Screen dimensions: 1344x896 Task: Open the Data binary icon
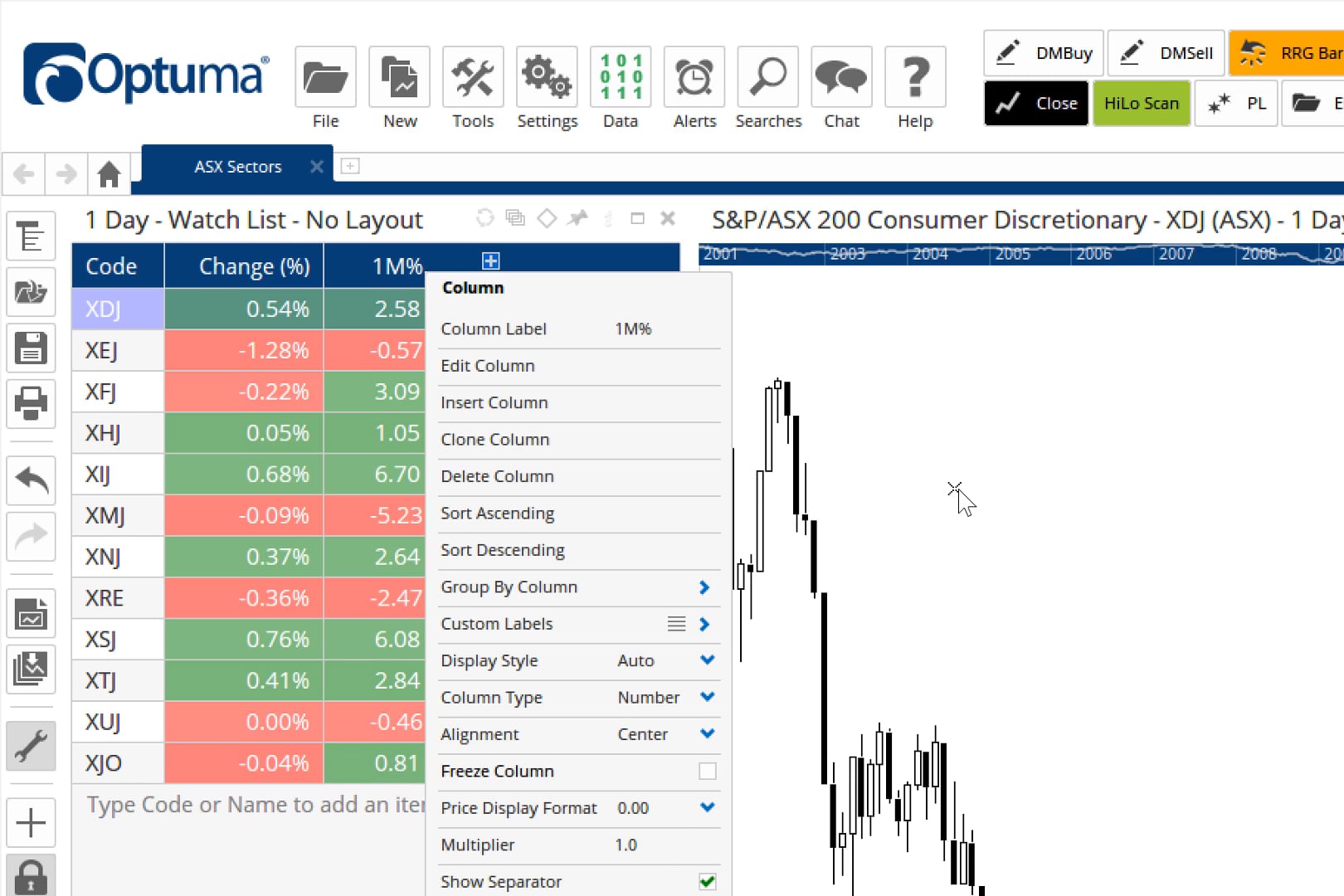(x=621, y=77)
